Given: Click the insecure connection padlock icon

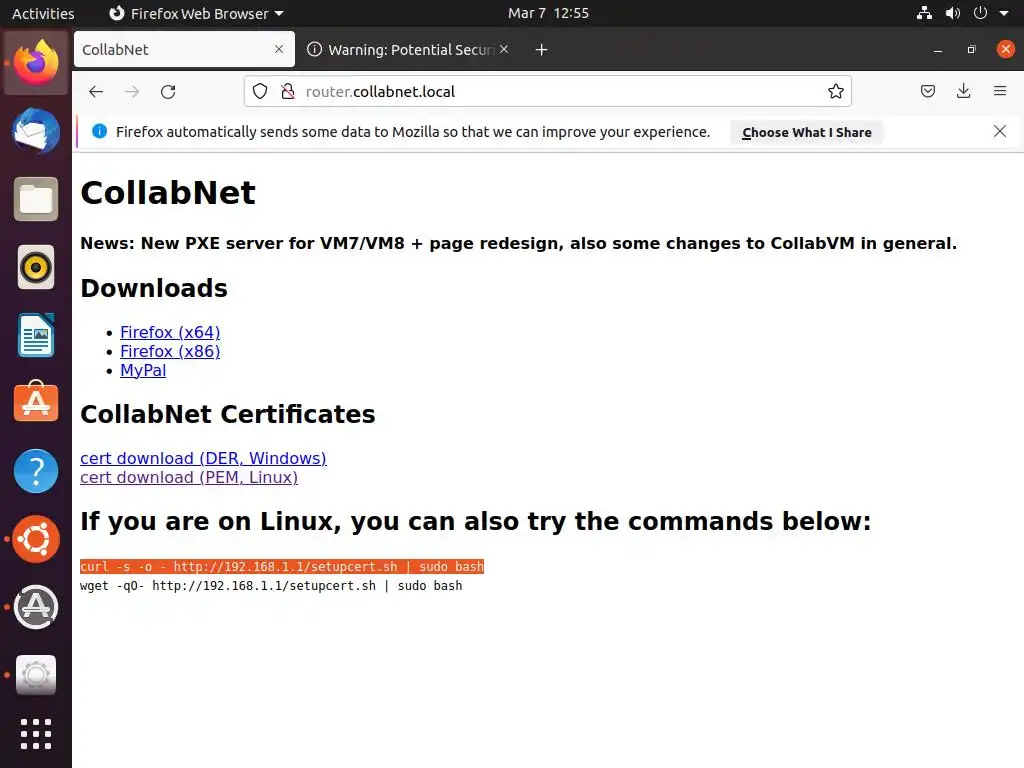Looking at the screenshot, I should point(287,91).
